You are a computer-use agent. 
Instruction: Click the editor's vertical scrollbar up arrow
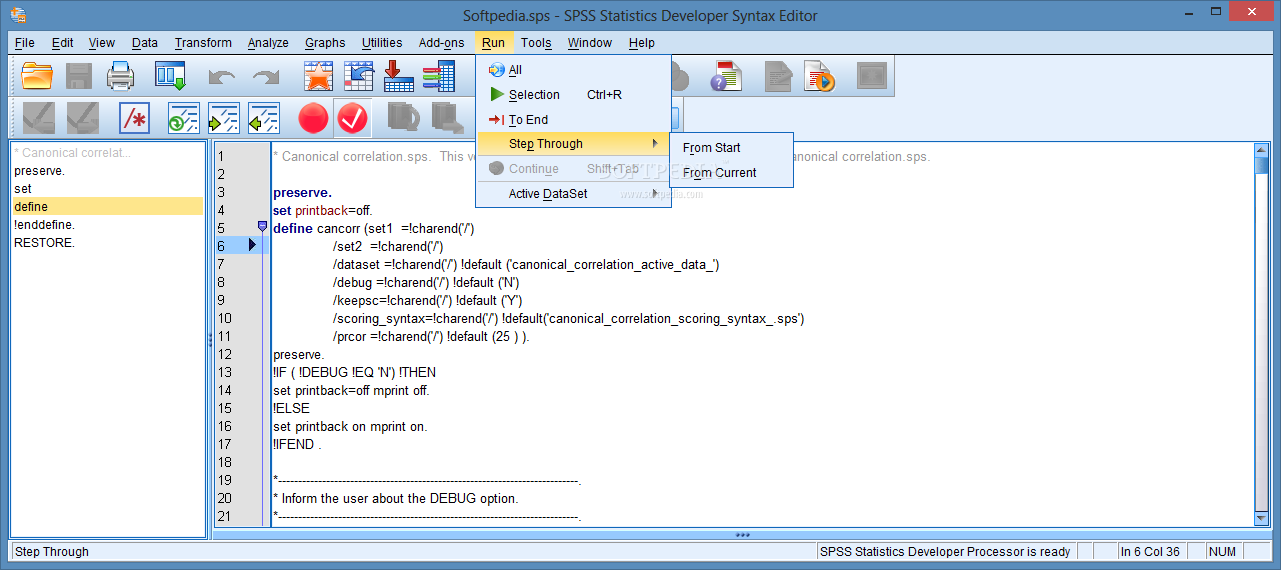tap(1262, 151)
